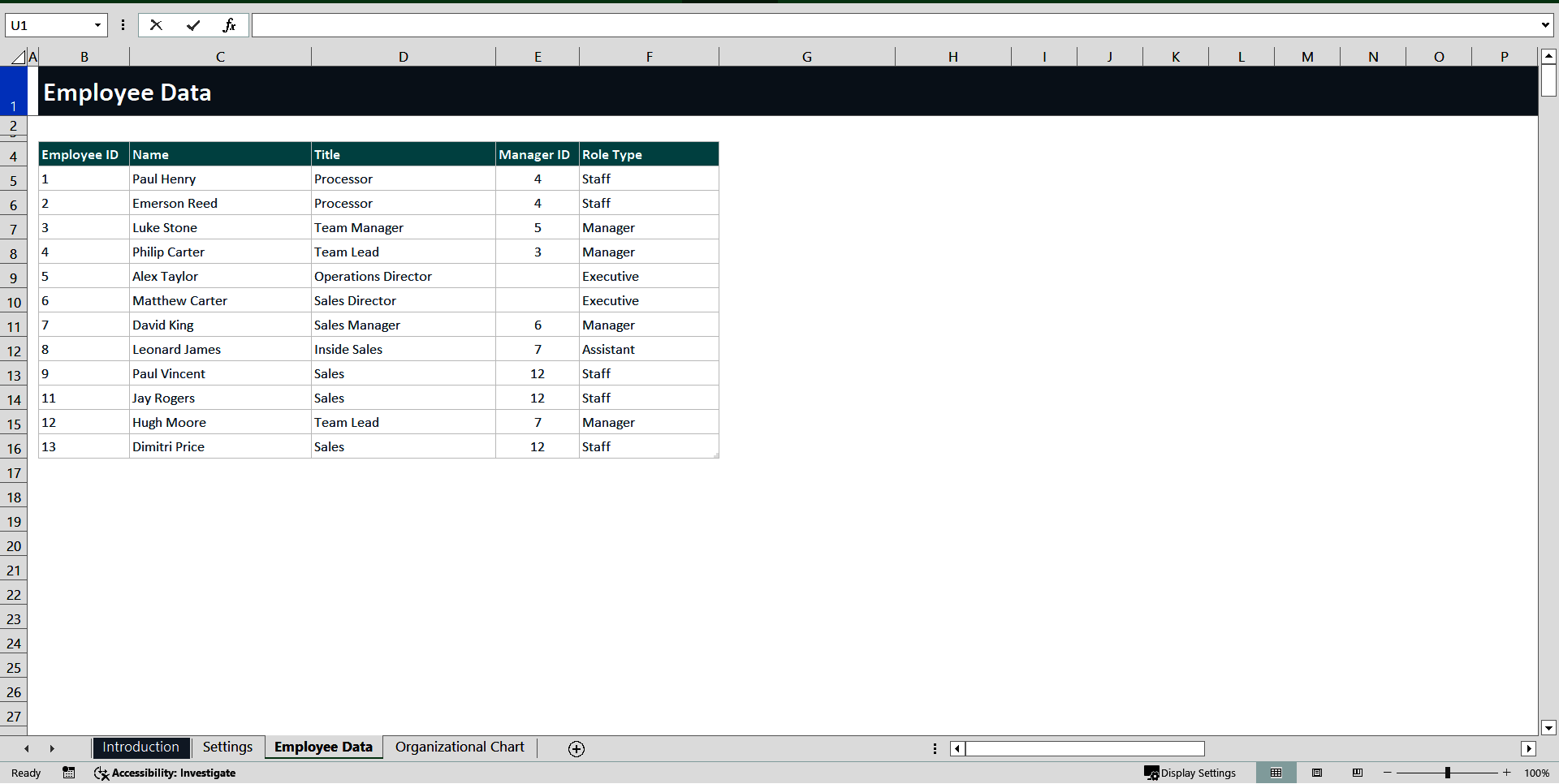Click zoom minus to decrease zoom

[1388, 773]
